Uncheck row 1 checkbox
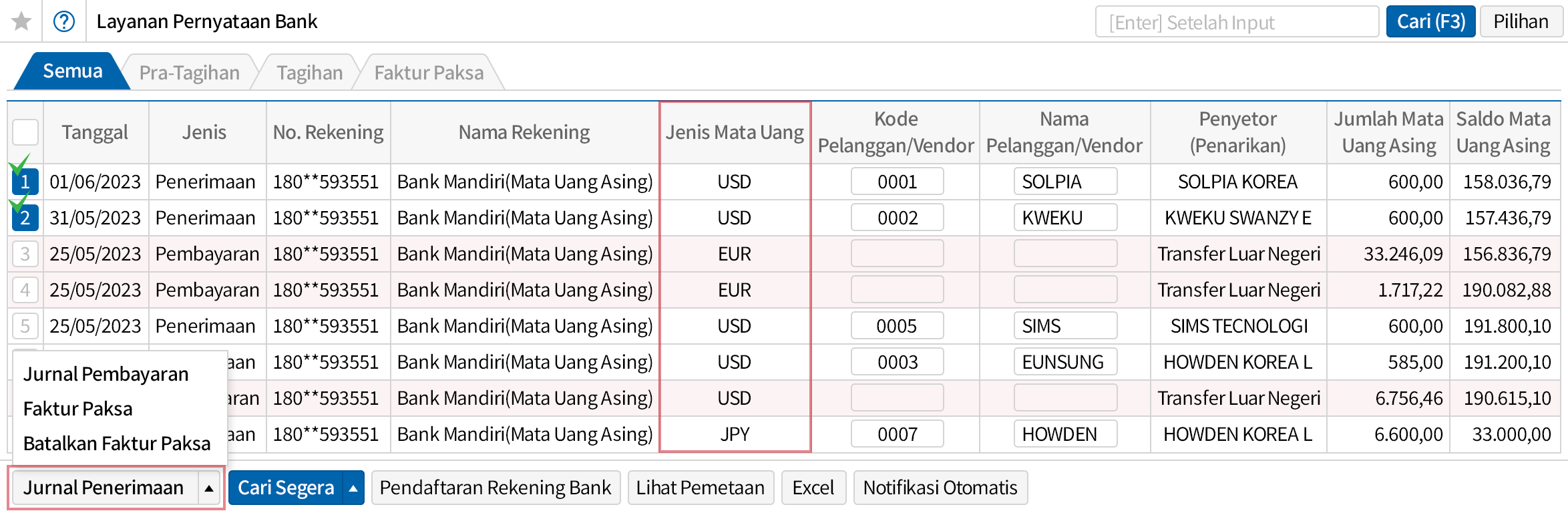1568x513 pixels. tap(25, 182)
